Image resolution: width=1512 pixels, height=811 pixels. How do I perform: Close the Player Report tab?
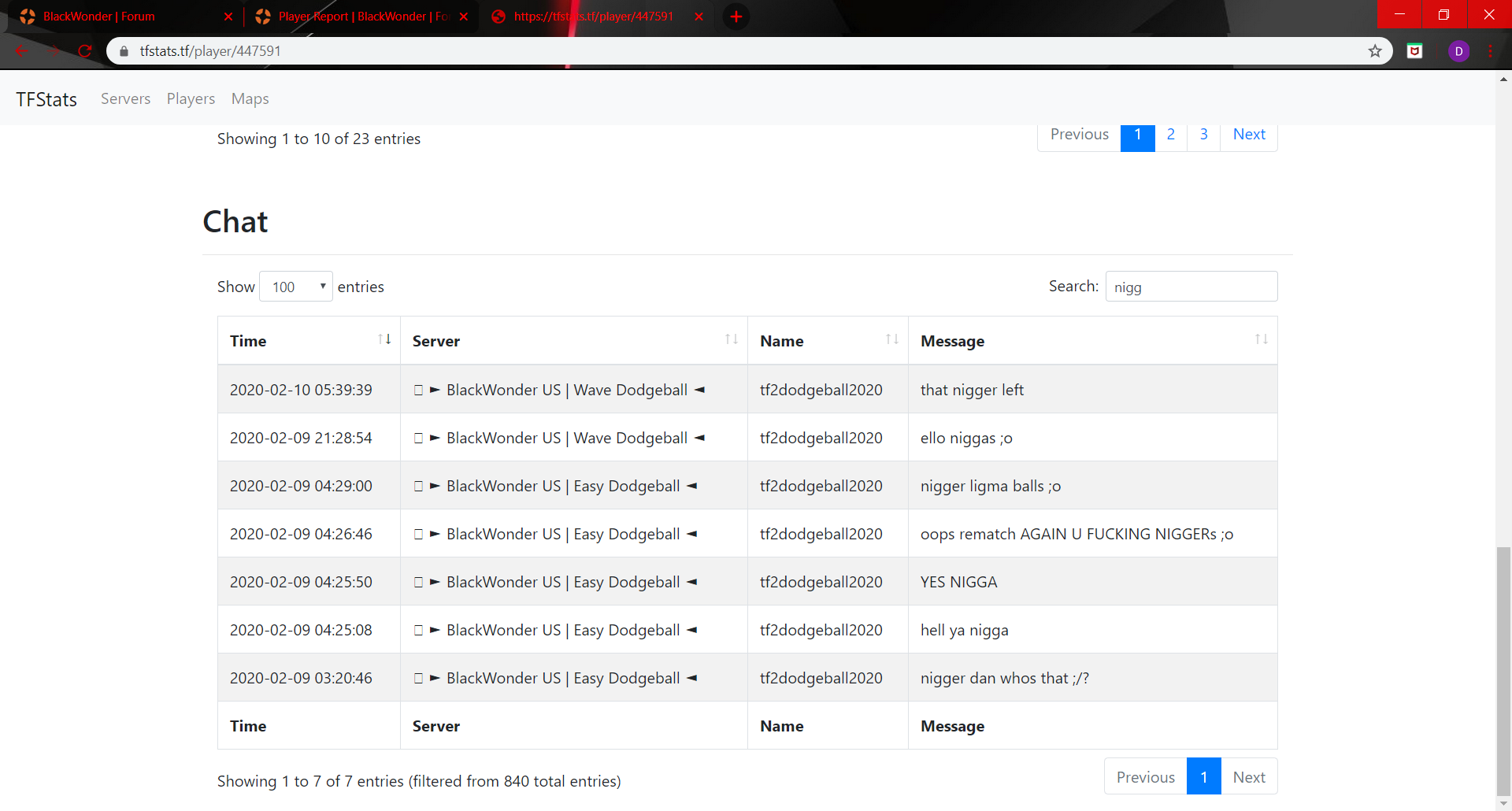464,17
